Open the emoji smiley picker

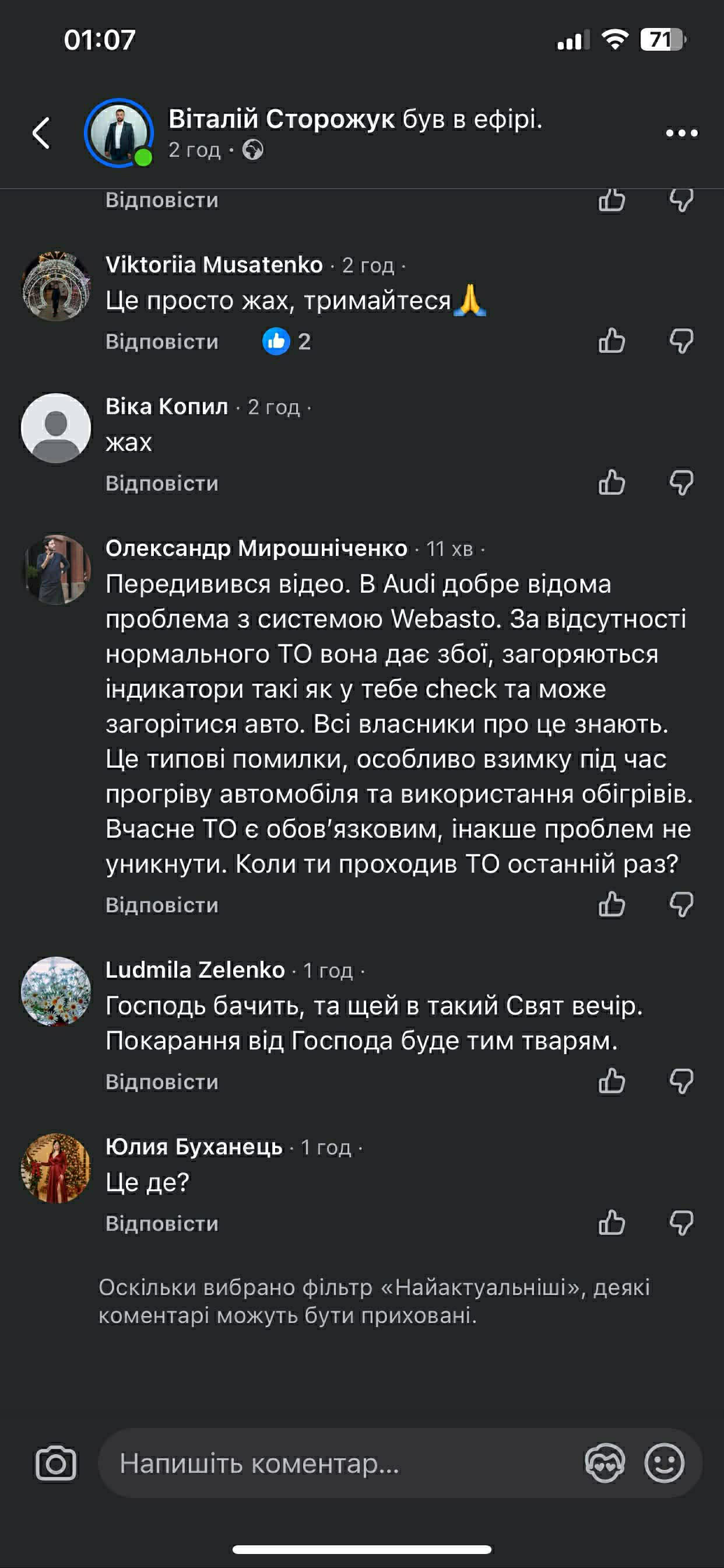pos(664,1462)
